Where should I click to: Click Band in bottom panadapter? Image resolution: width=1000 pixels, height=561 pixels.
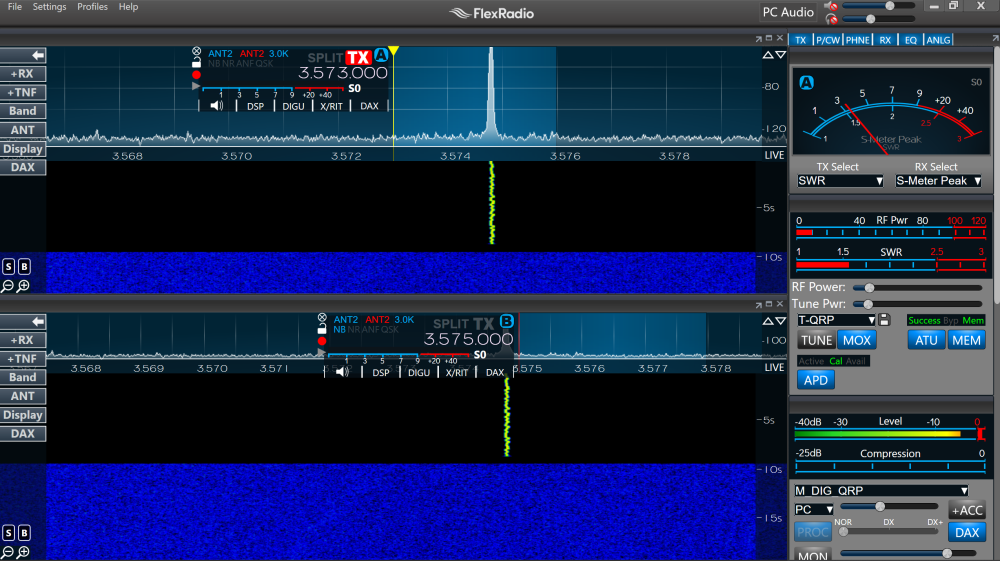23,377
